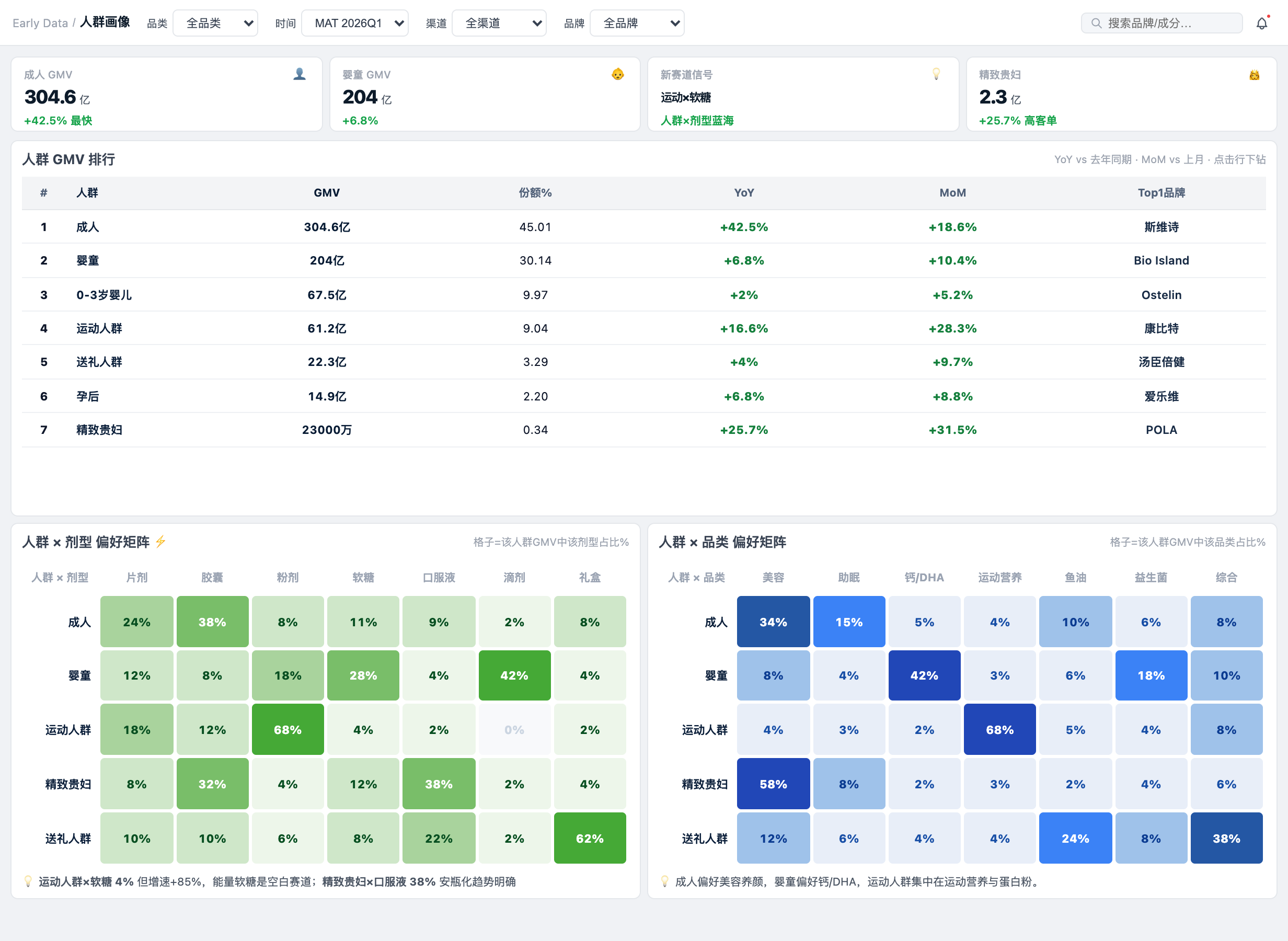Click the search magnifier icon

(x=1096, y=24)
